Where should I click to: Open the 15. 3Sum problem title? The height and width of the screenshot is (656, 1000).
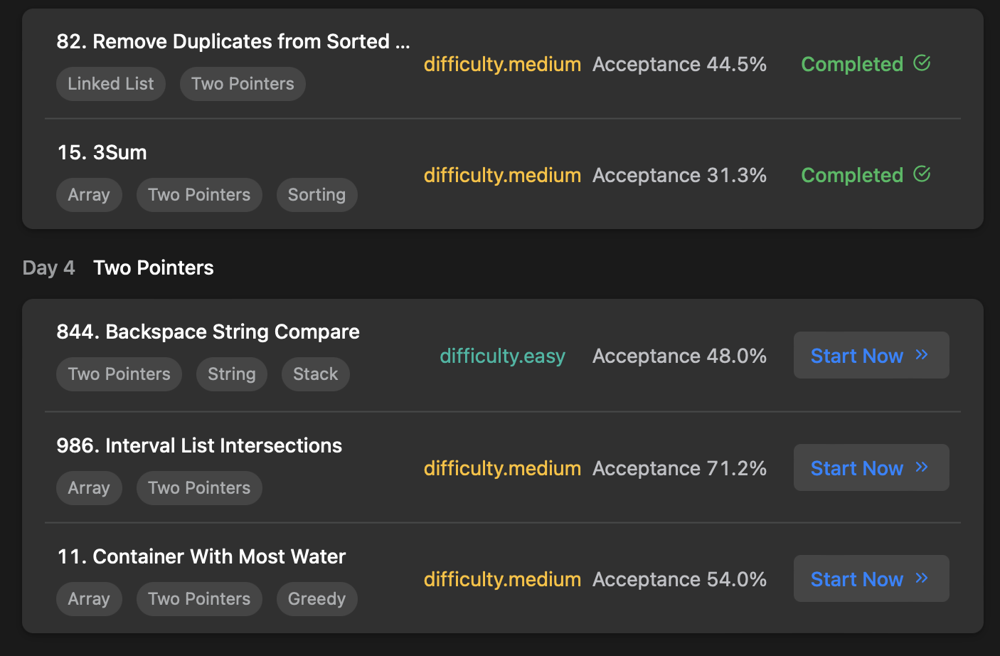pyautogui.click(x=102, y=152)
